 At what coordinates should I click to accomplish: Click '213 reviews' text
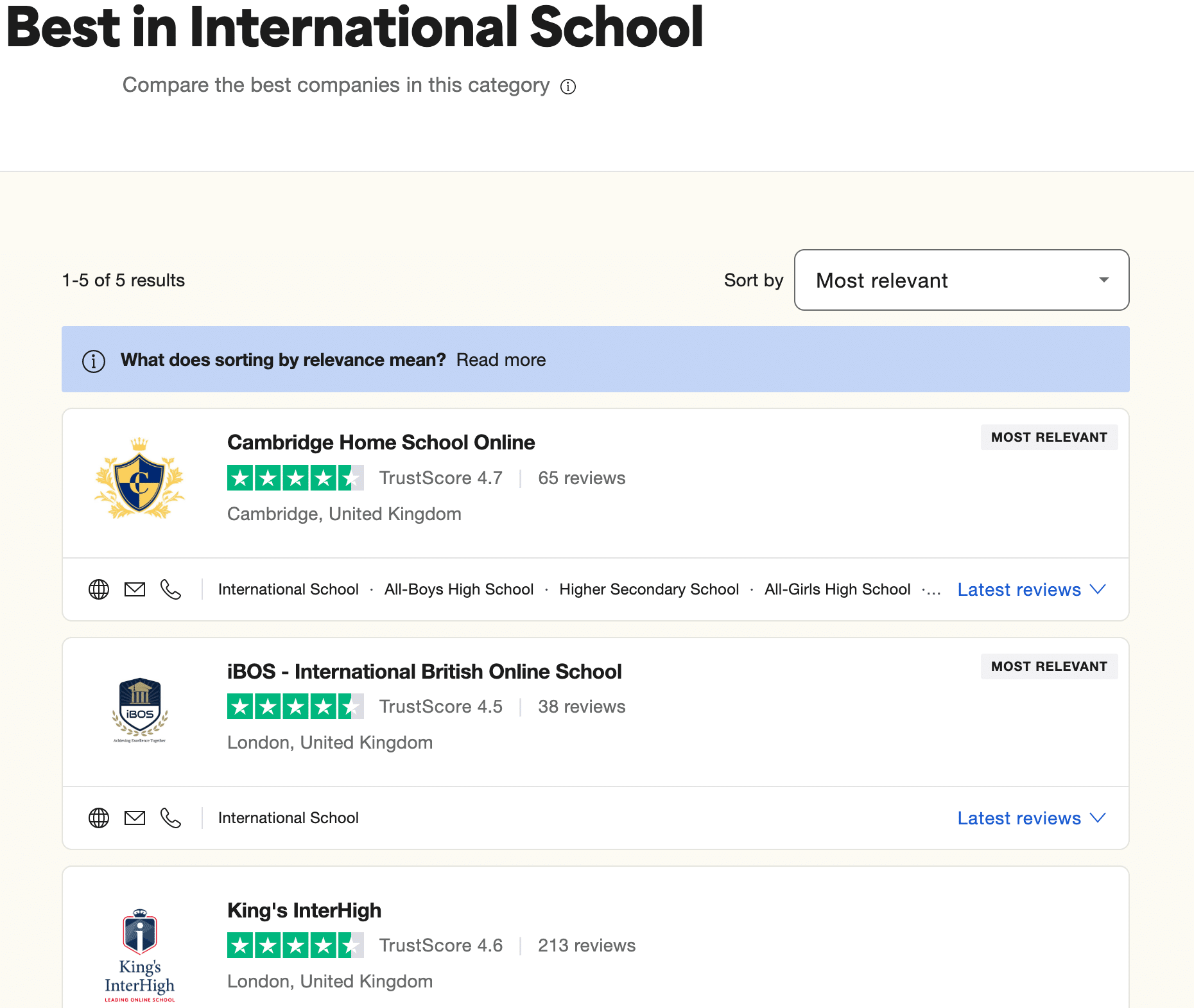587,946
